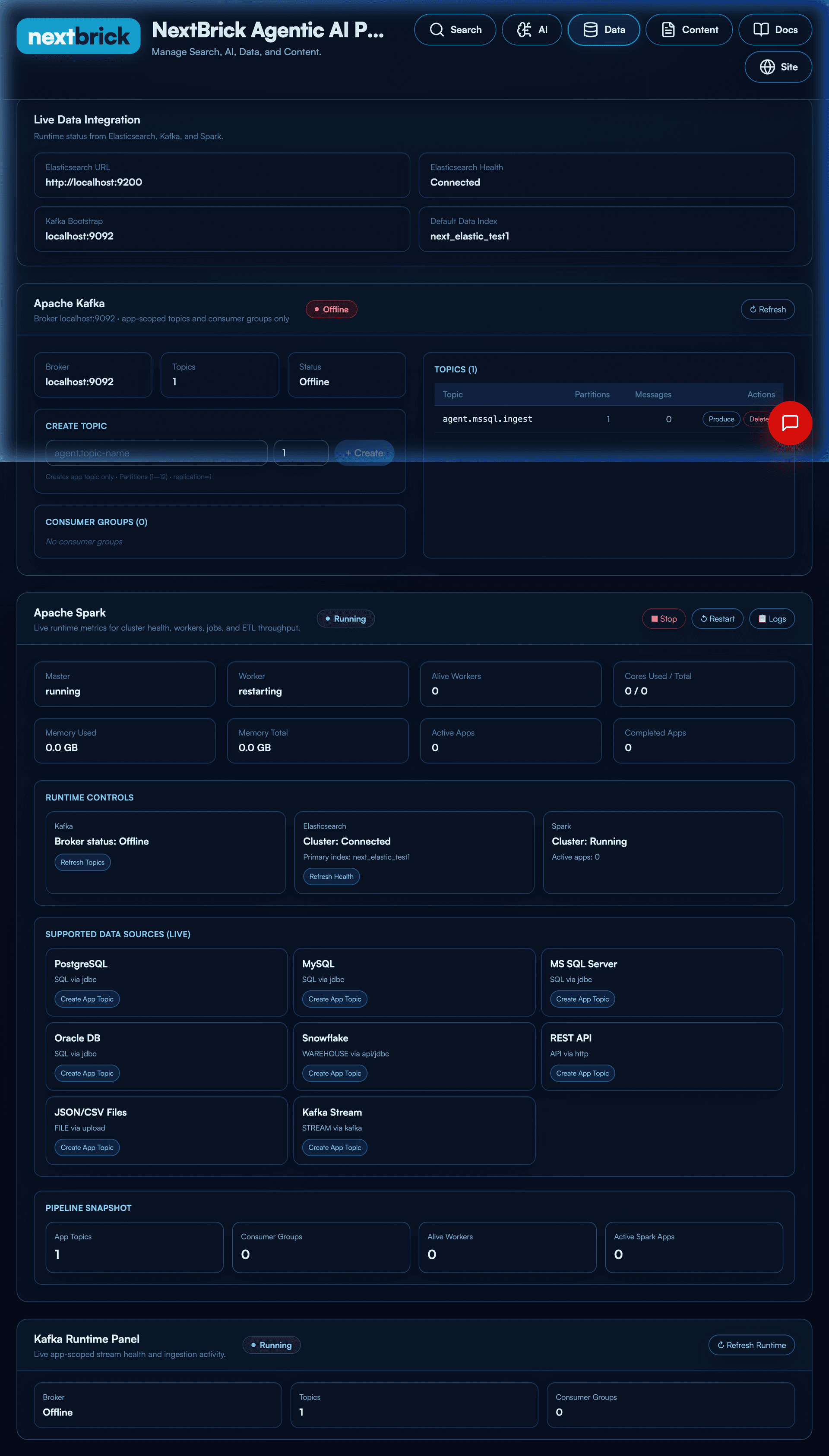Click the Kafka Bootstrap localhost:9092 value
The width and height of the screenshot is (829, 1456).
[80, 236]
